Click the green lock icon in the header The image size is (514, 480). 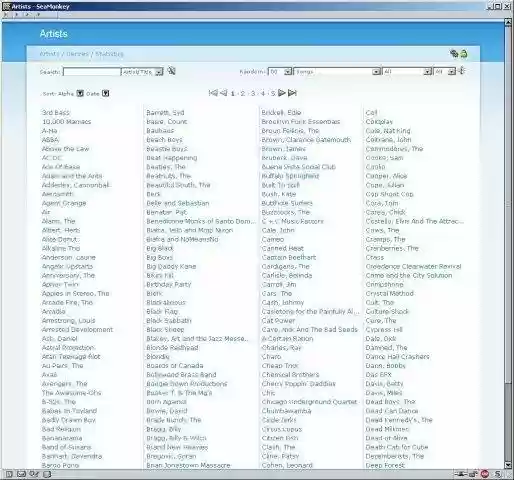(464, 53)
